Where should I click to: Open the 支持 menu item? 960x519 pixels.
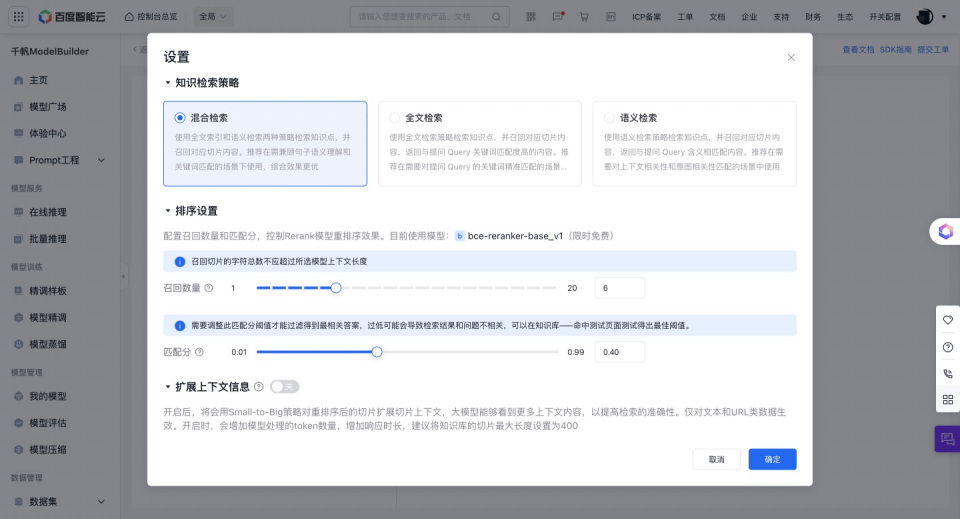click(x=781, y=17)
